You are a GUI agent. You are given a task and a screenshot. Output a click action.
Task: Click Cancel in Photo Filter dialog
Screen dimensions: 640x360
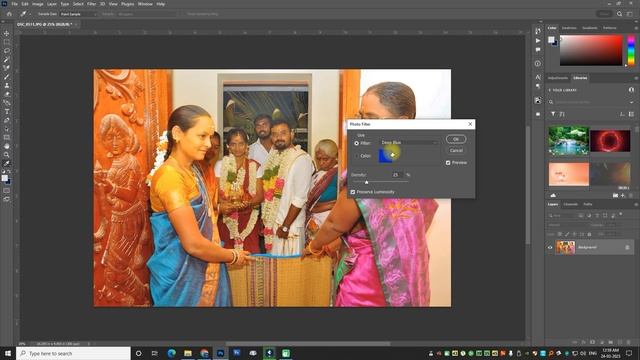(x=456, y=151)
